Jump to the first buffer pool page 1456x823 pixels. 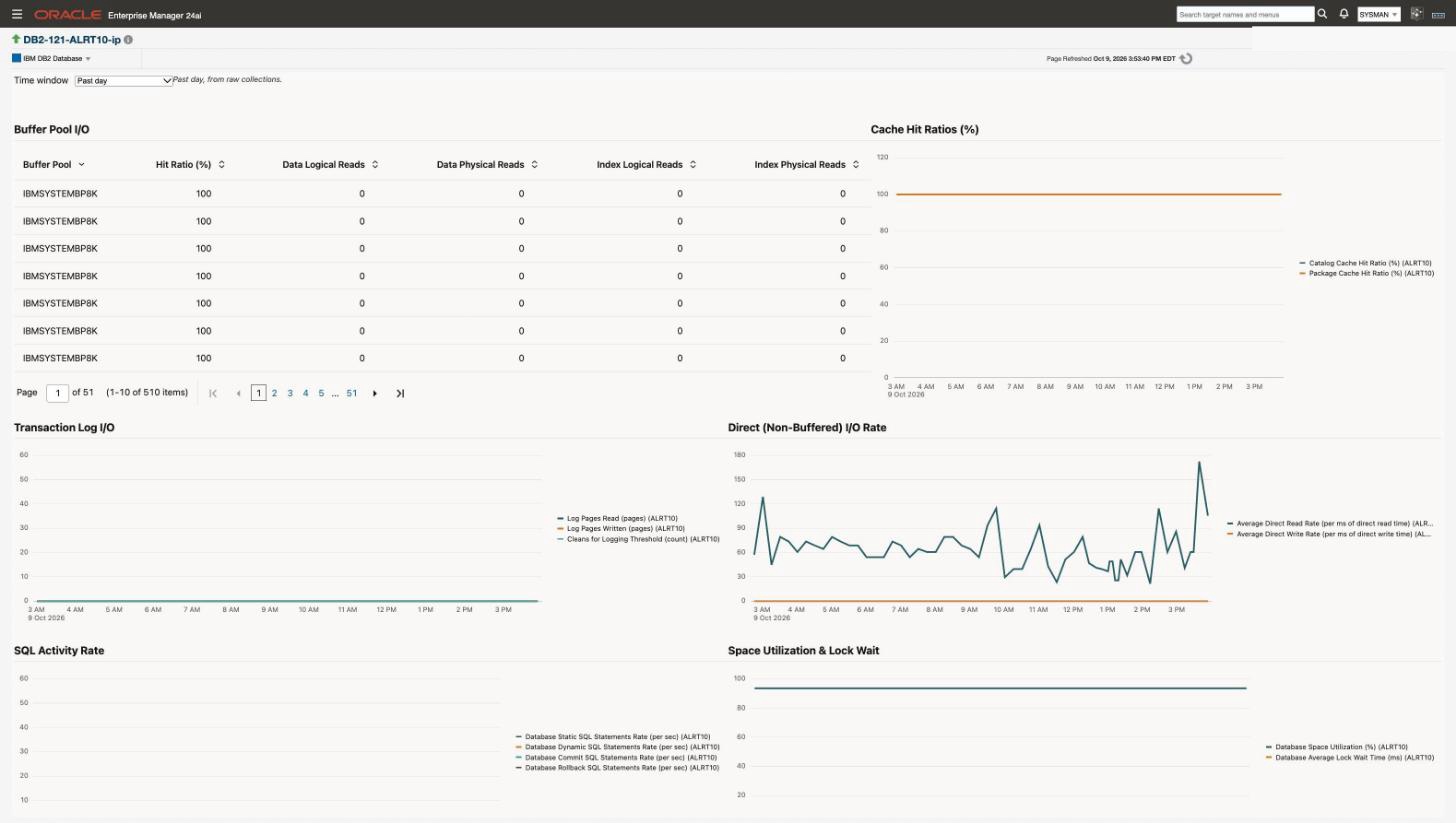[x=213, y=394]
